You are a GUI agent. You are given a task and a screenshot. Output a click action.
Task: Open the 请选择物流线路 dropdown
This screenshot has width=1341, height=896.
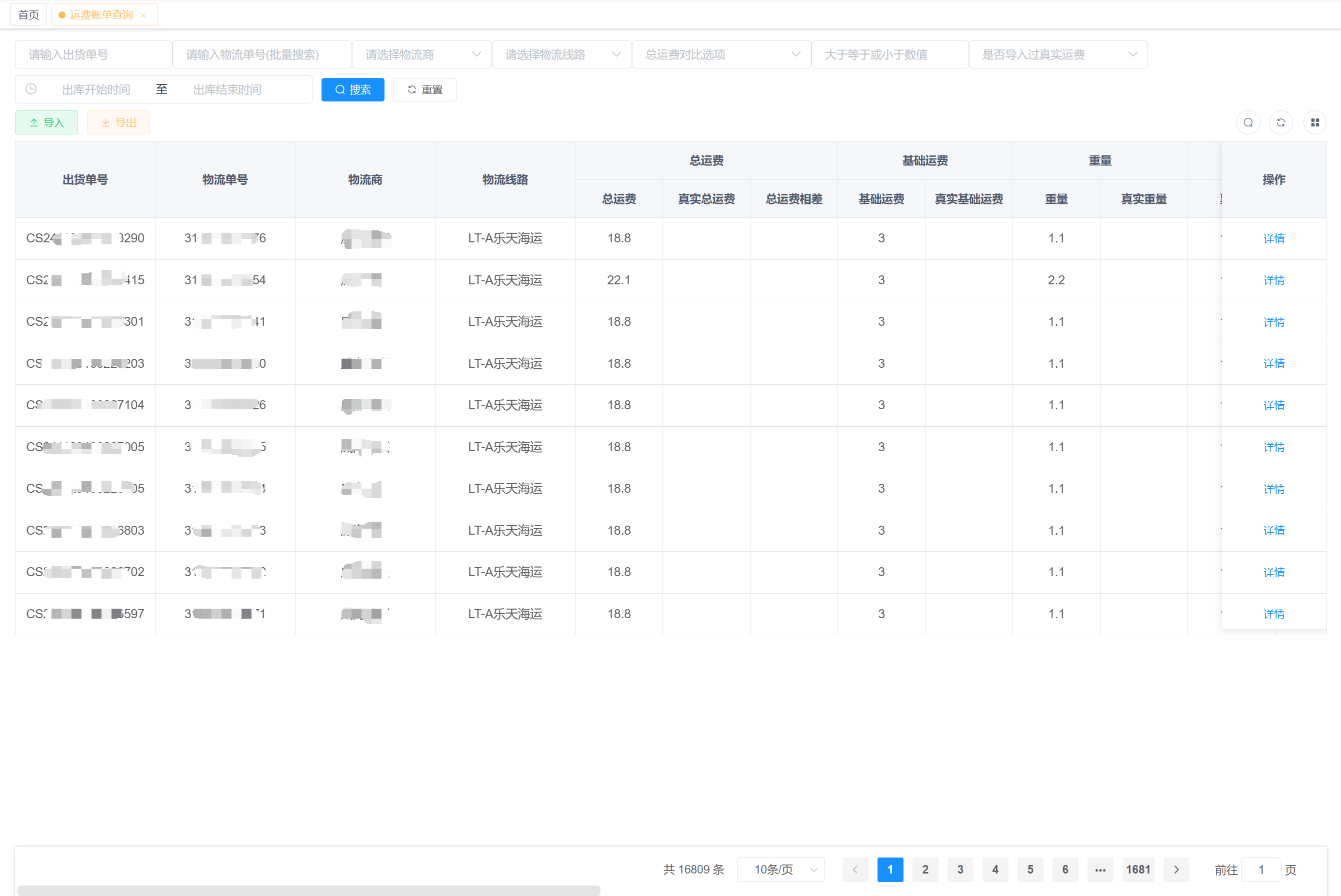[x=562, y=54]
